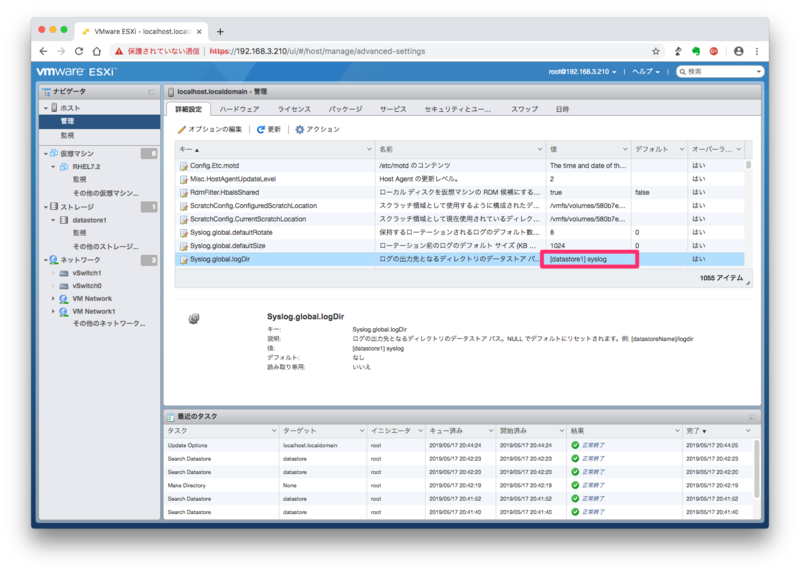Switch to the ハードウェア tab
Viewport: 800px width, 573px height.
pos(239,109)
